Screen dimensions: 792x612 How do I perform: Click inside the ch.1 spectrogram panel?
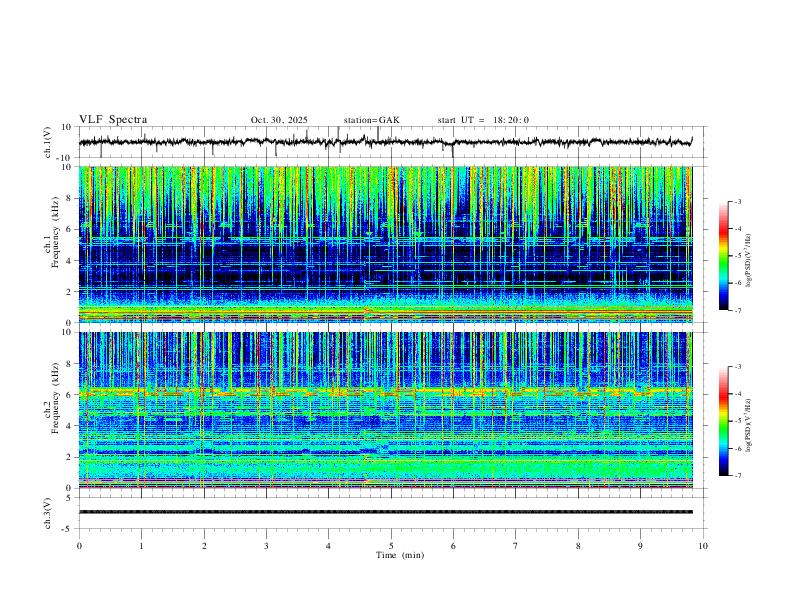(x=385, y=244)
